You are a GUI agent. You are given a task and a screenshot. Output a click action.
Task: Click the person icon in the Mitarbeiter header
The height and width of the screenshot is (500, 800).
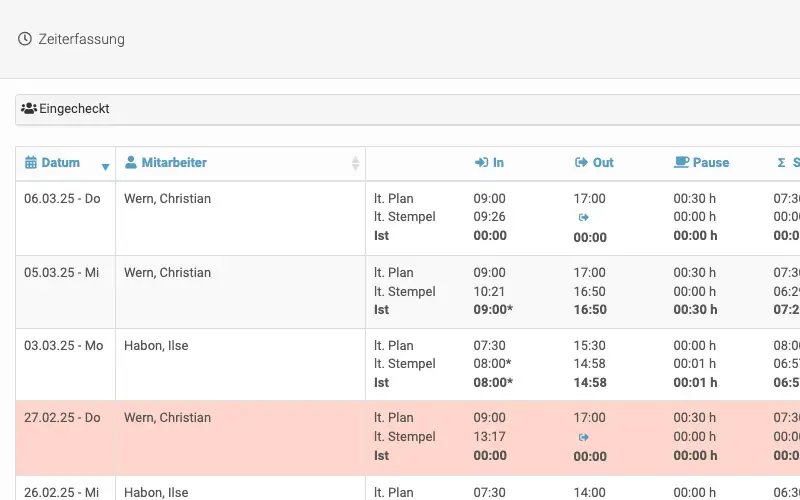pos(131,163)
